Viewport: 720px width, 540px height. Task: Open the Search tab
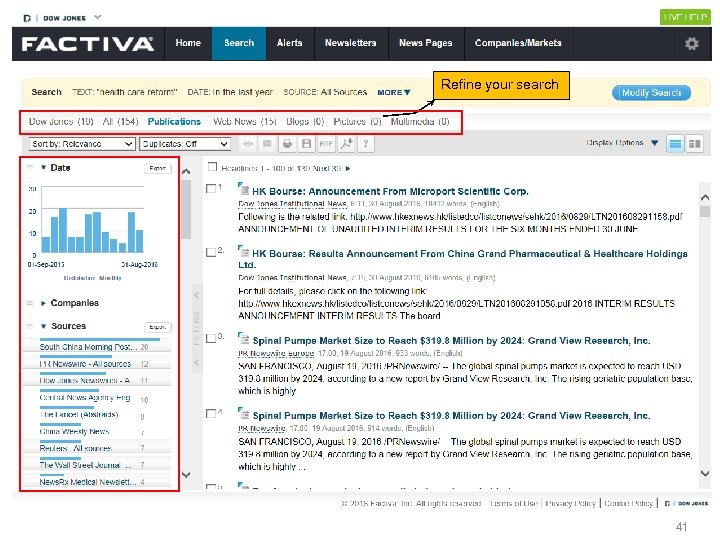tap(239, 43)
